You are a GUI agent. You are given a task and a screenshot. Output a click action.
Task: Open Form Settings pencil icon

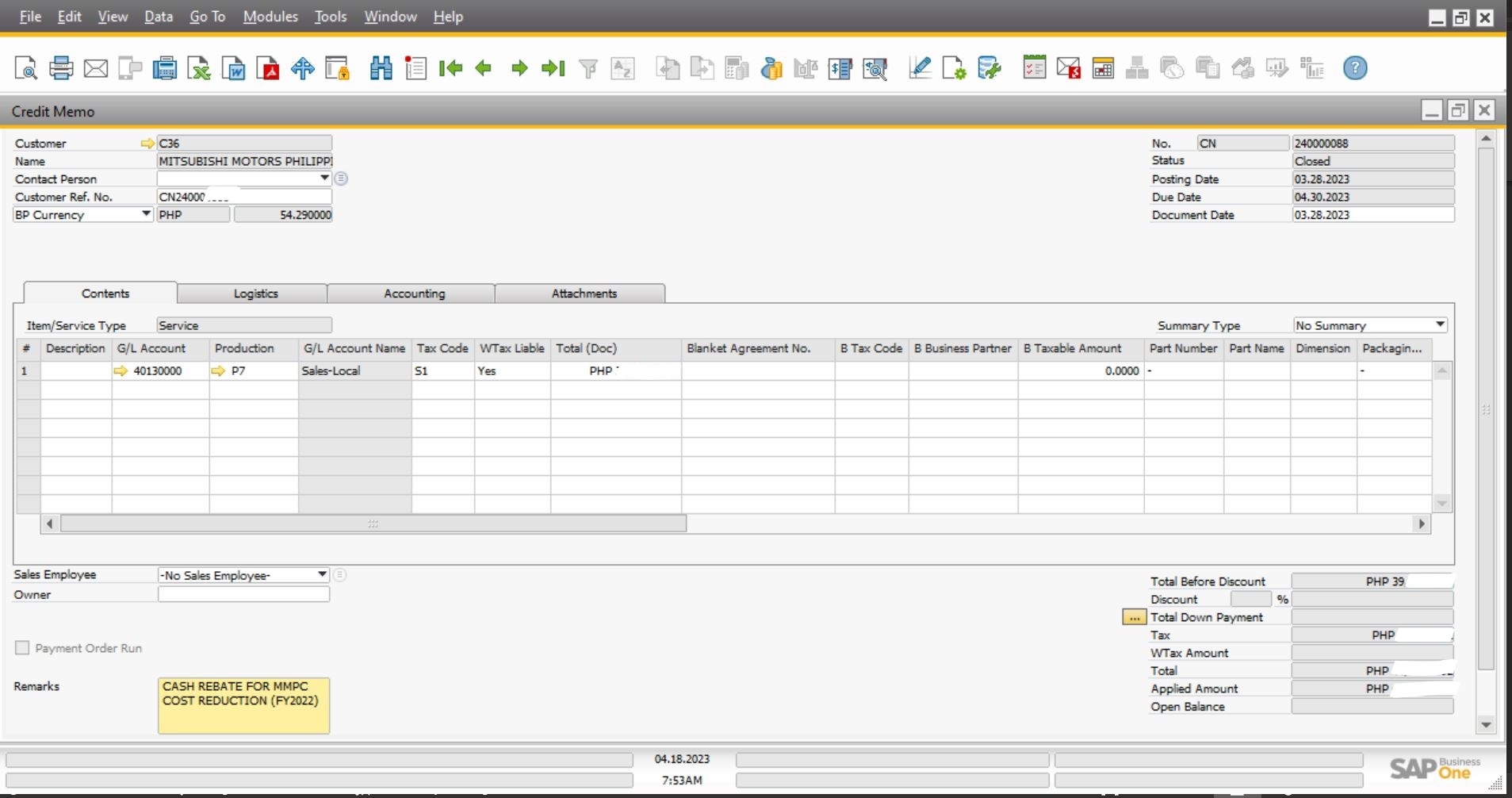point(920,68)
